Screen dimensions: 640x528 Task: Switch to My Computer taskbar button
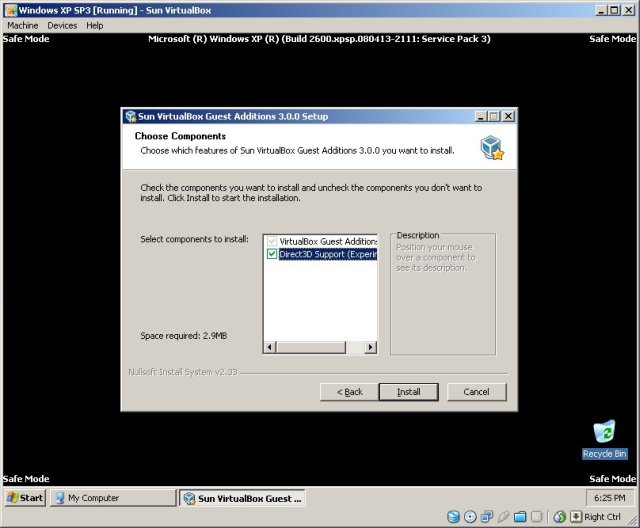pyautogui.click(x=113, y=498)
